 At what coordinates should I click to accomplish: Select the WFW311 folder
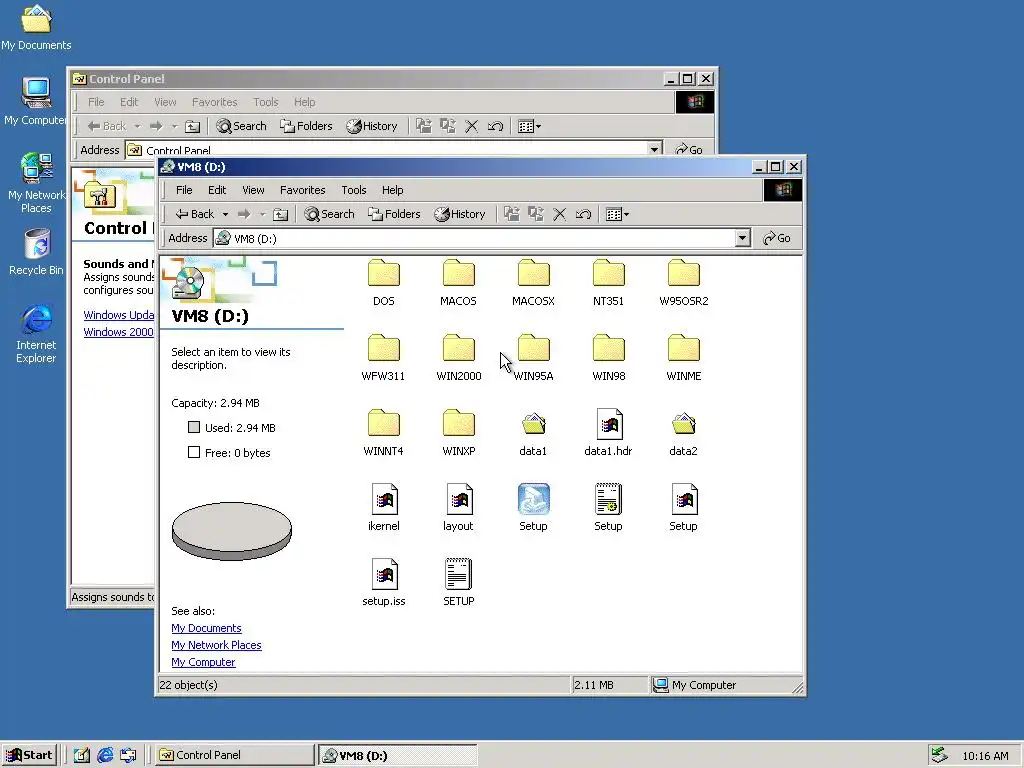383,357
